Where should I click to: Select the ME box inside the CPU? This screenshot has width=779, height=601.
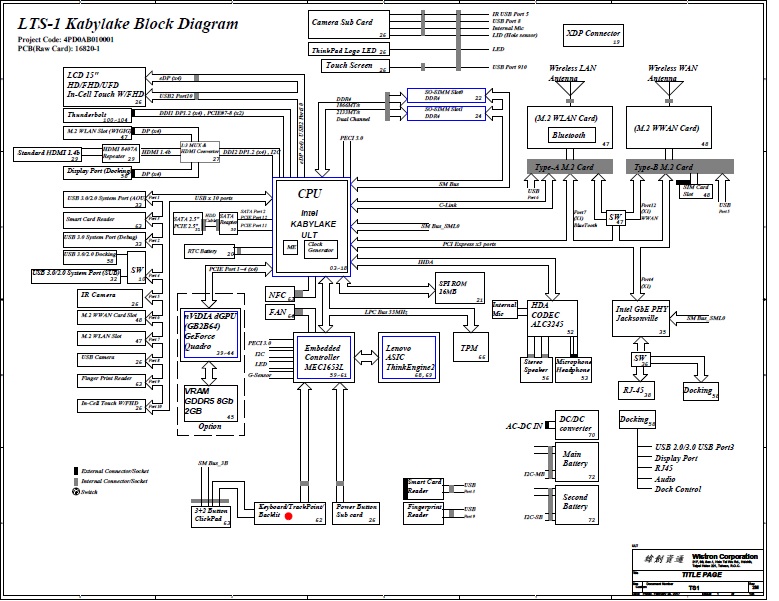tap(291, 247)
